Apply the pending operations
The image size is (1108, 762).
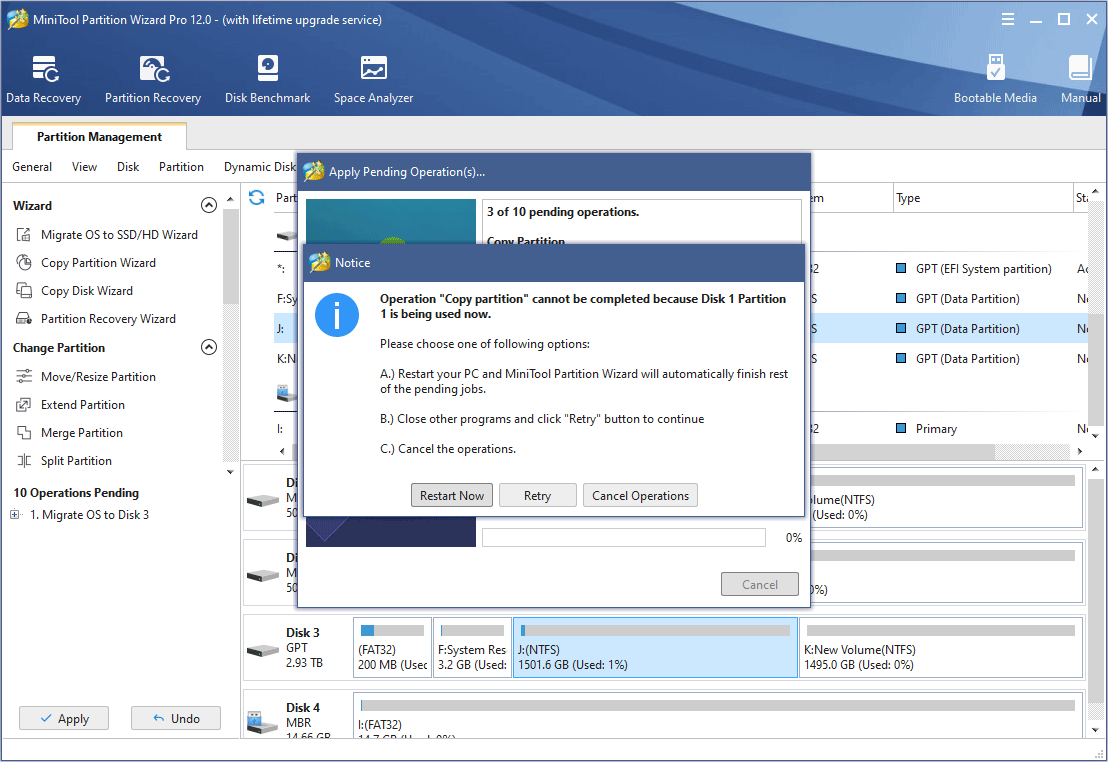[x=64, y=718]
